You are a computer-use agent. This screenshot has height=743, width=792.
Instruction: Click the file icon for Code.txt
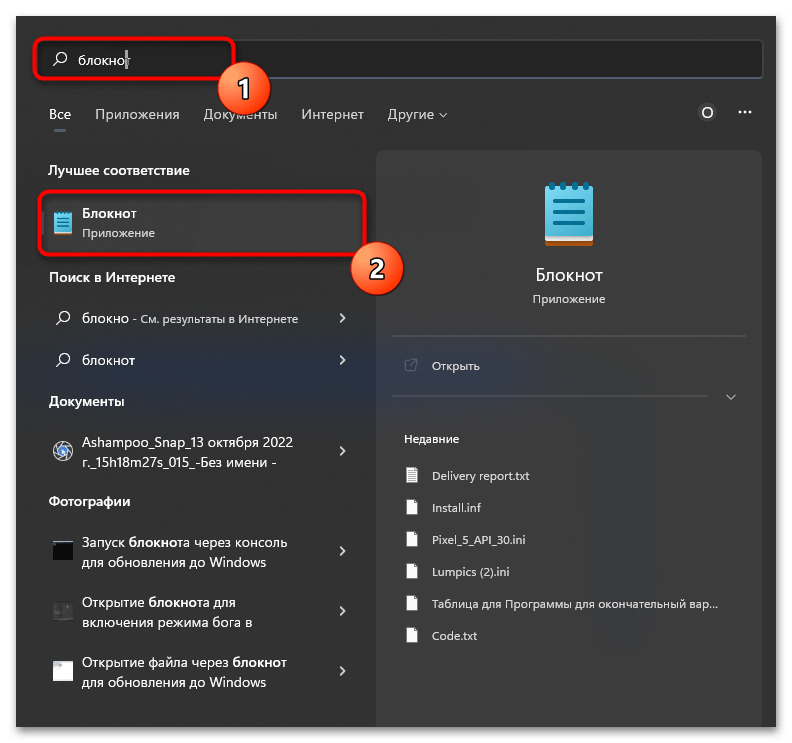coord(412,635)
